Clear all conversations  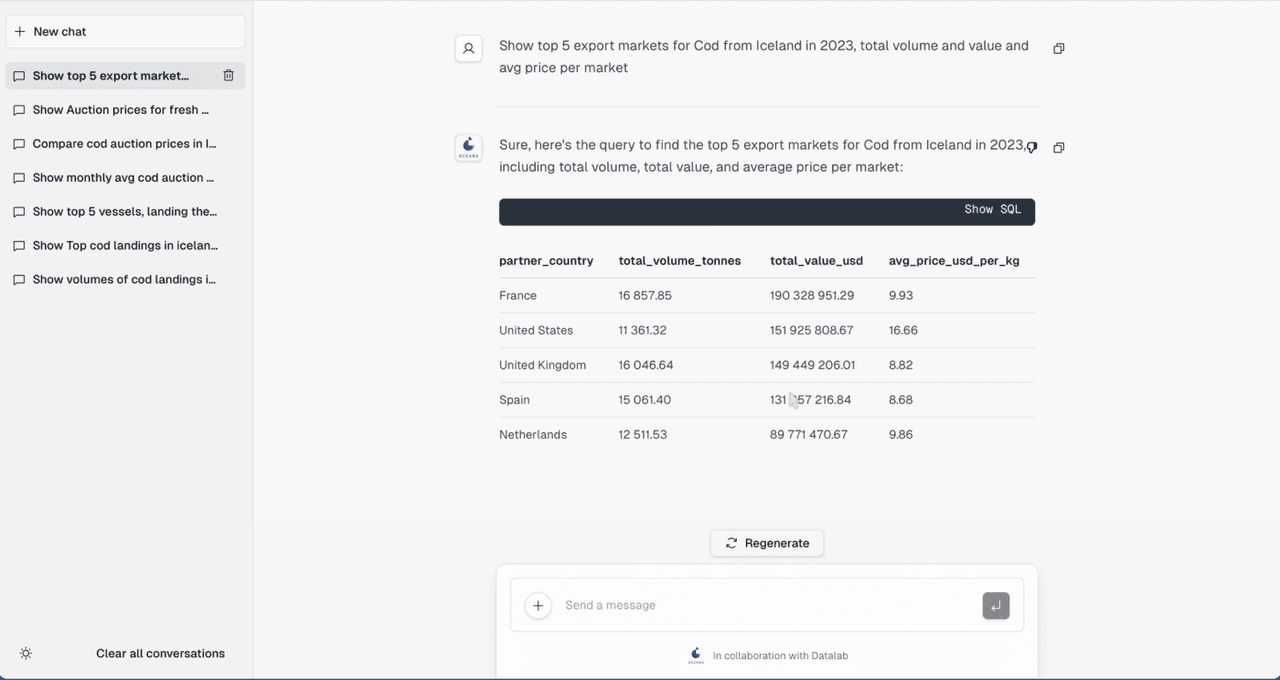pos(160,654)
